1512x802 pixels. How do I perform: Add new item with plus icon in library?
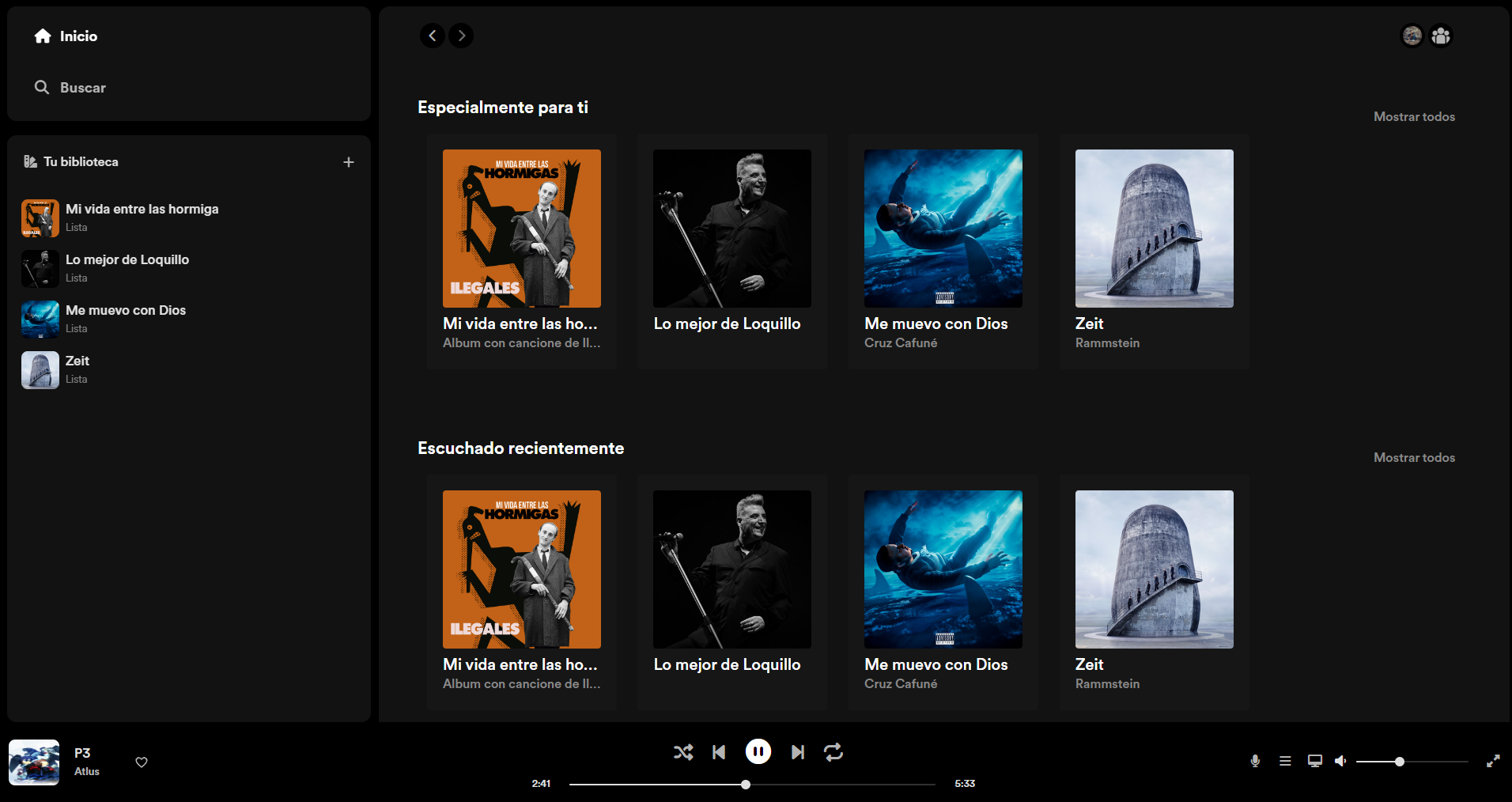pos(349,162)
